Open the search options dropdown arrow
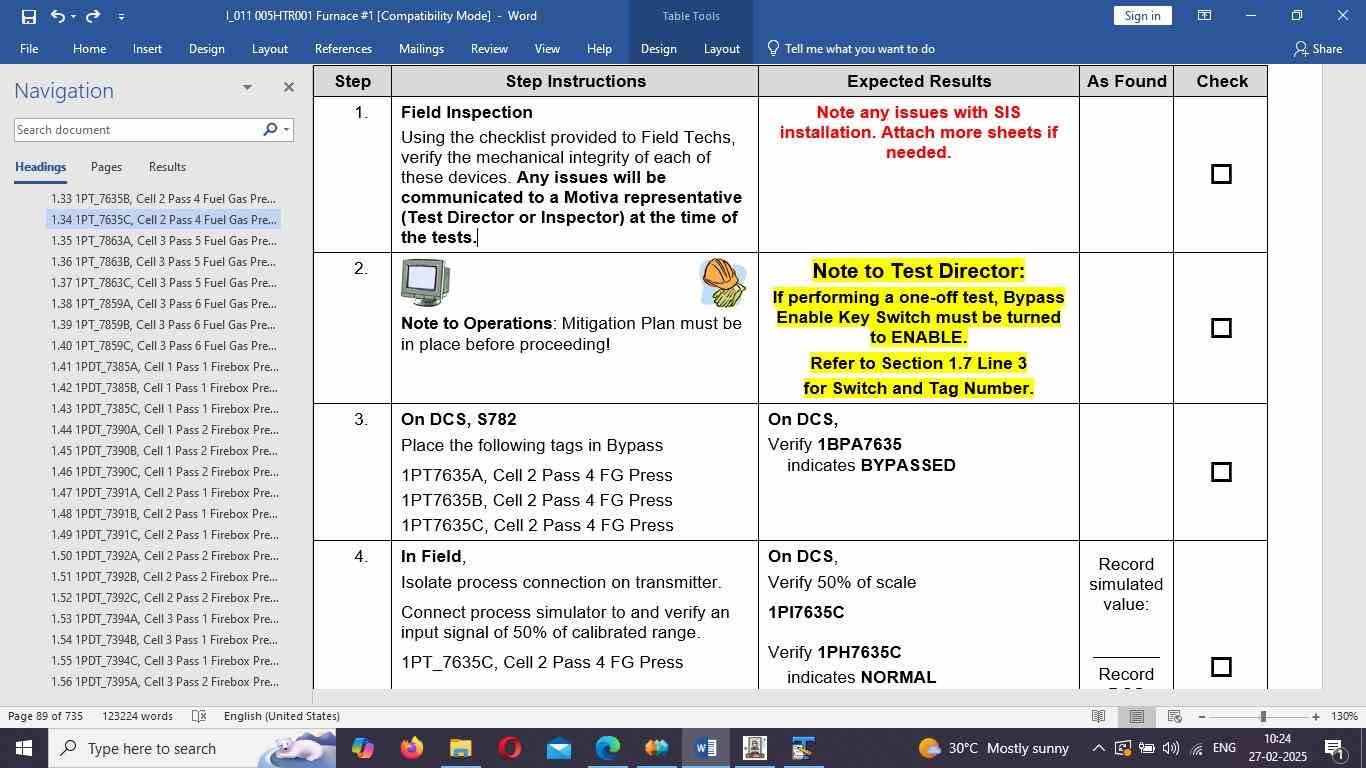Screen dimensions: 1366x768 [287, 130]
